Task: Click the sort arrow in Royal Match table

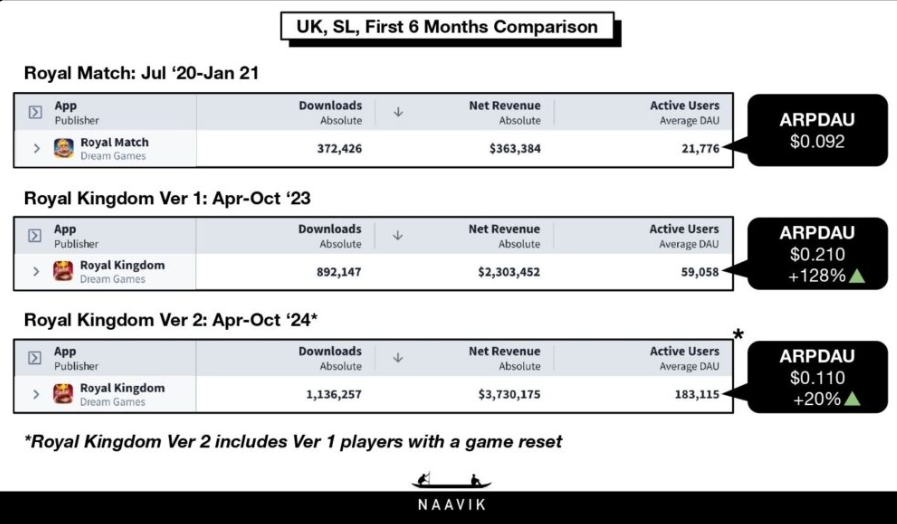Action: [x=399, y=112]
